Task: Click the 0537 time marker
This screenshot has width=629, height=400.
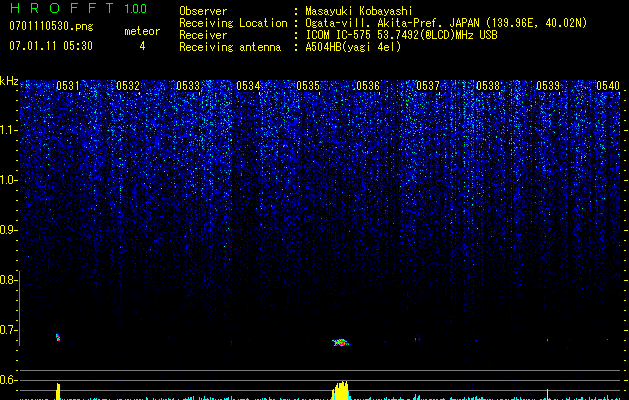Action: (x=428, y=85)
